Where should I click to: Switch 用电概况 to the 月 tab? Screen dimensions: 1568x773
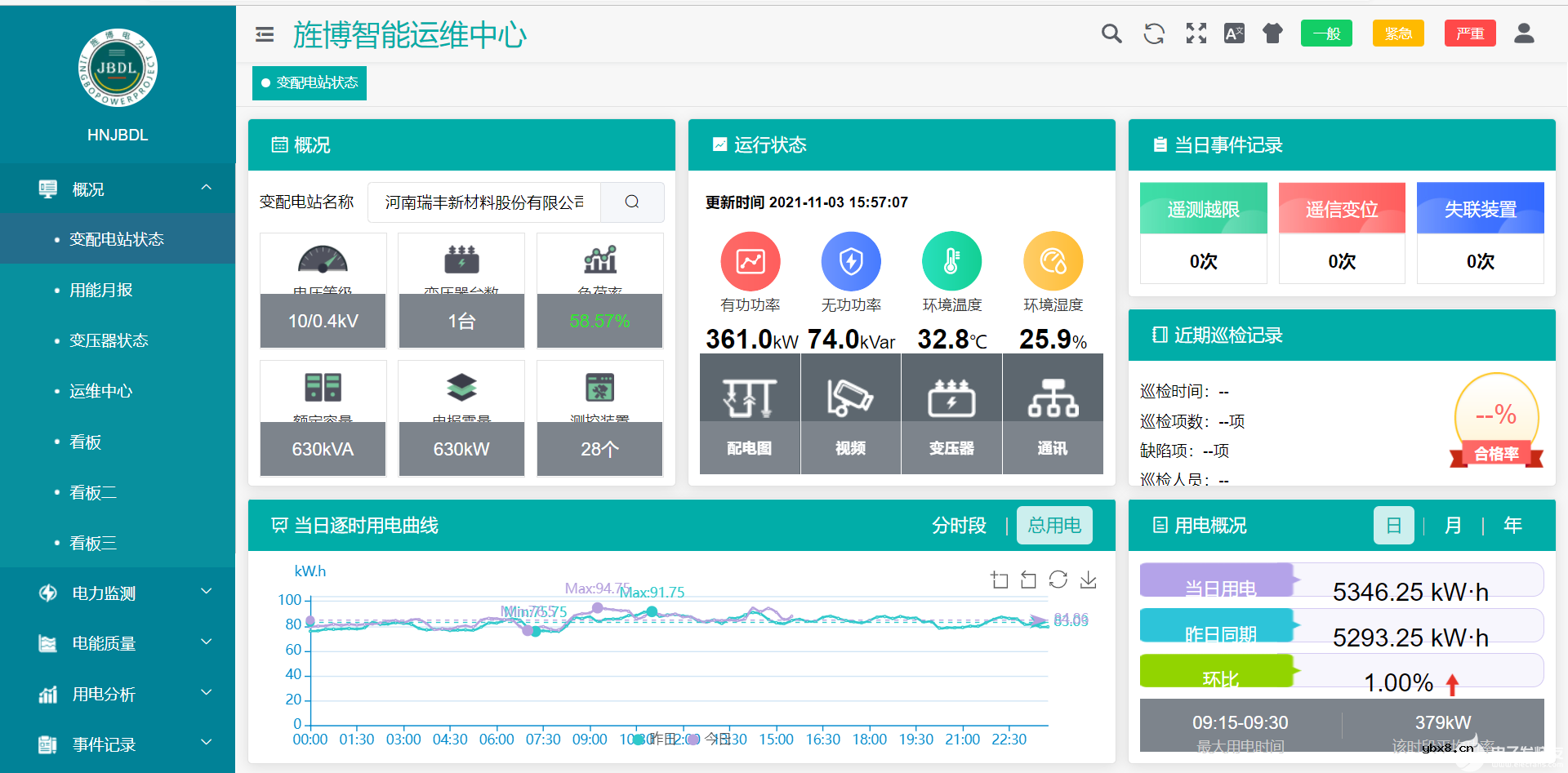pos(1453,526)
